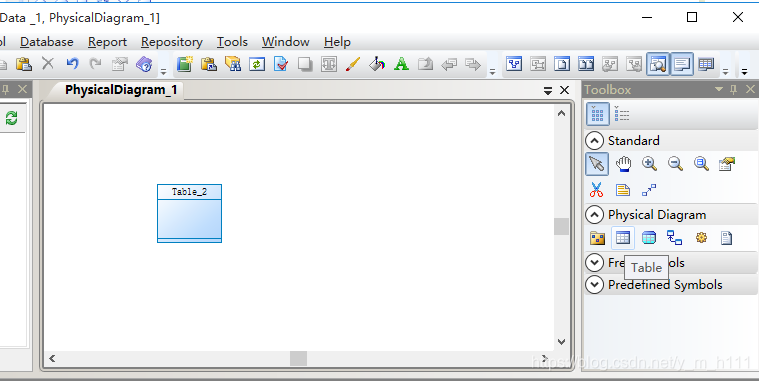Click the Find Objects binoculars icon
The height and width of the screenshot is (381, 759).
coord(233,64)
